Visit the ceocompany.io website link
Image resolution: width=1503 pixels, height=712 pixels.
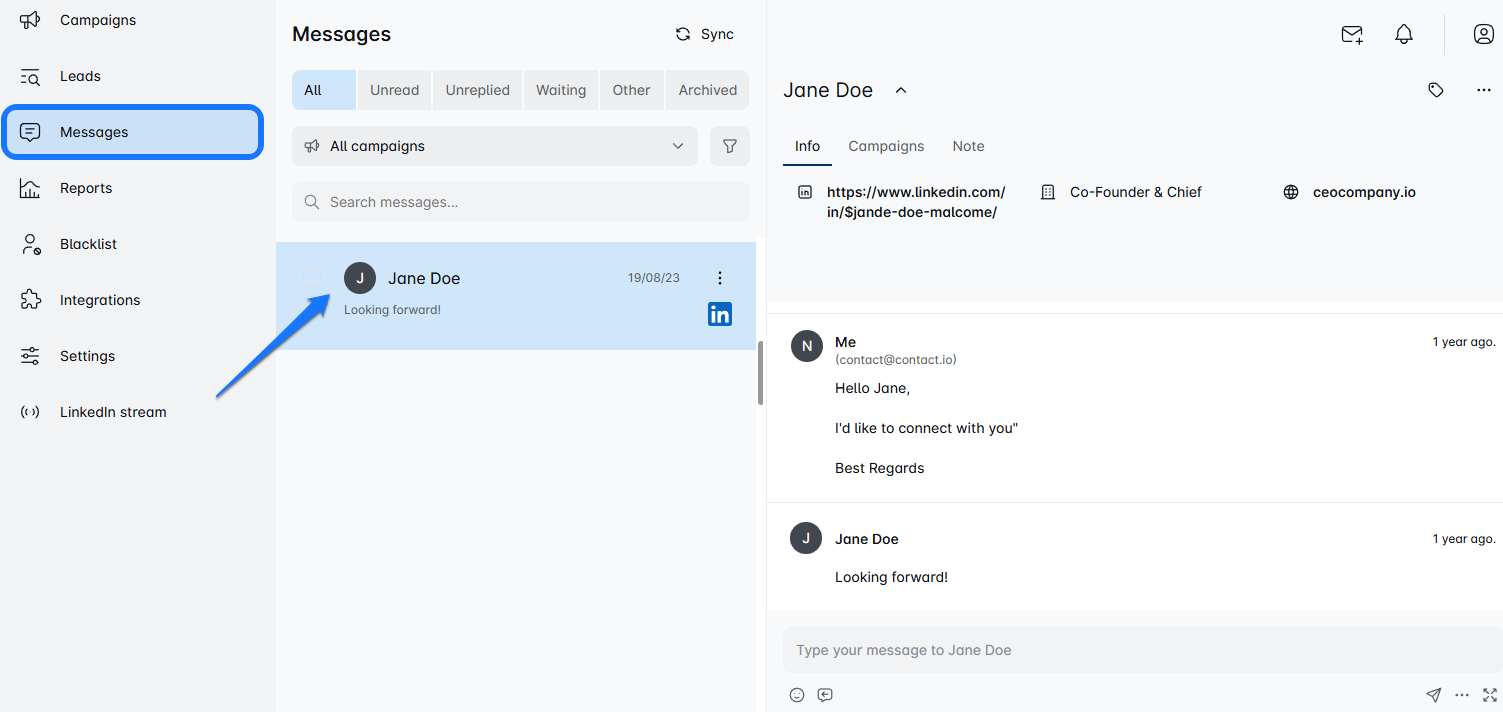(1364, 191)
